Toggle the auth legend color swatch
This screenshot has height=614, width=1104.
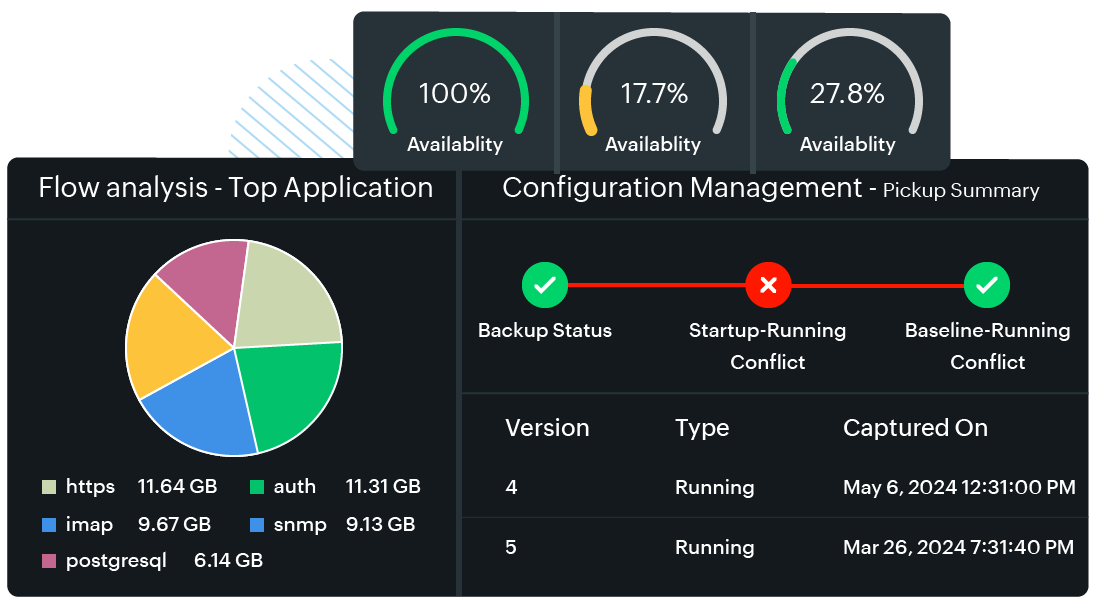257,487
